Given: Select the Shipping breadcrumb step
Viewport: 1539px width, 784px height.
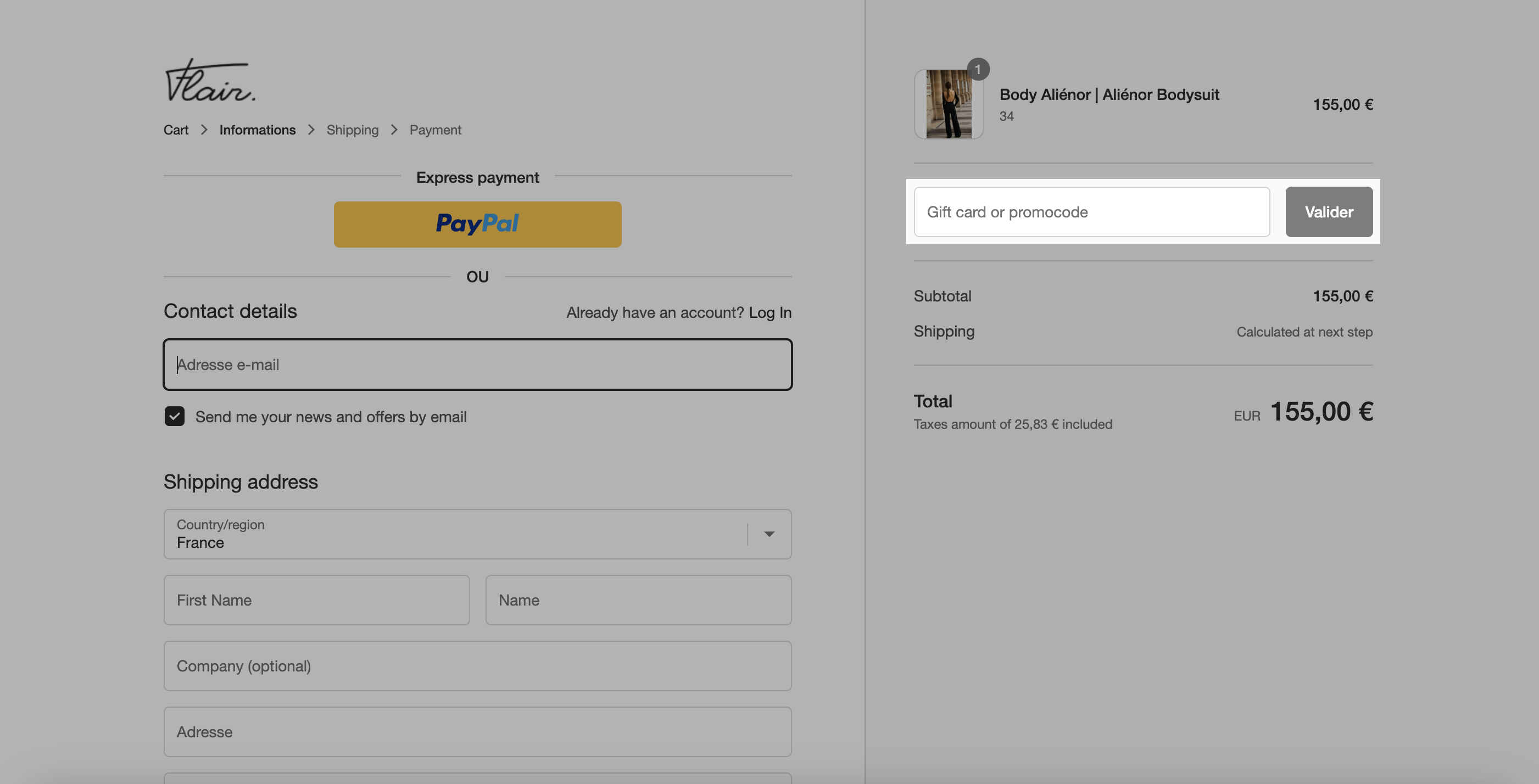Looking at the screenshot, I should pyautogui.click(x=353, y=130).
